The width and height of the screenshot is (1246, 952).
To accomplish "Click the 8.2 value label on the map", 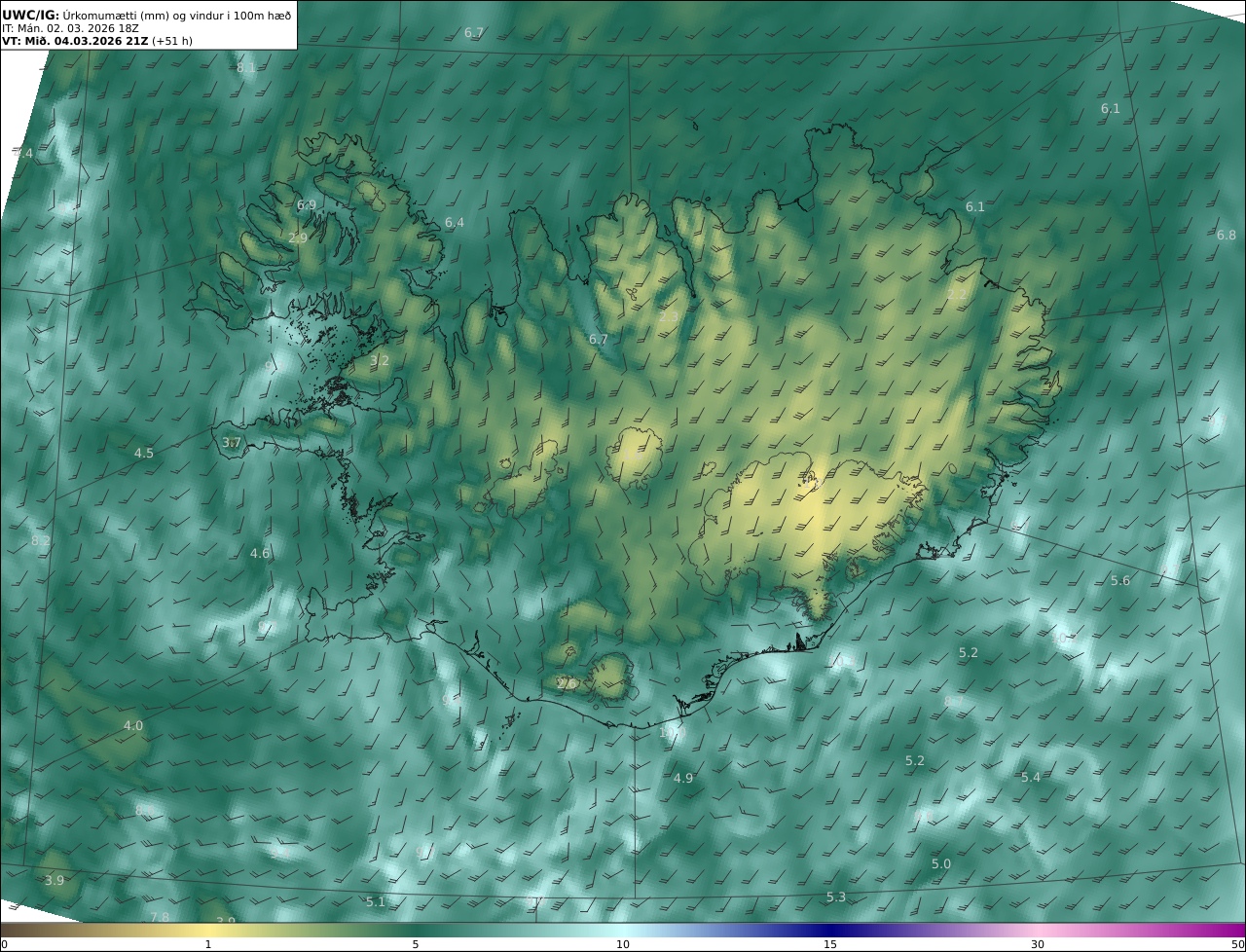I will tap(41, 540).
